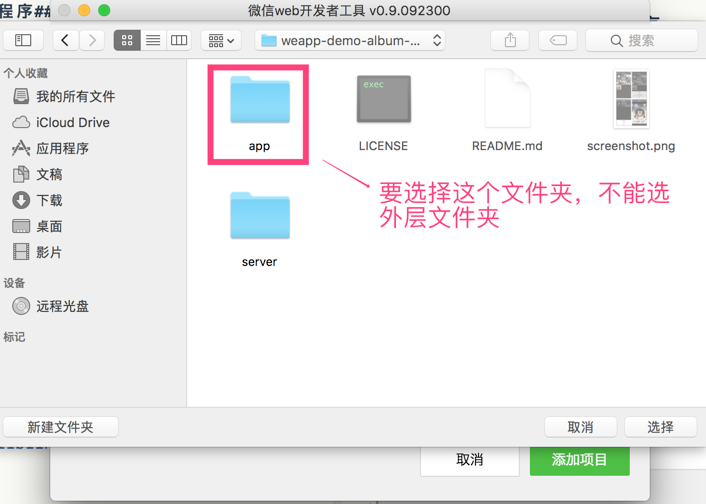
Task: Click the green zoom window button
Action: pos(104,10)
